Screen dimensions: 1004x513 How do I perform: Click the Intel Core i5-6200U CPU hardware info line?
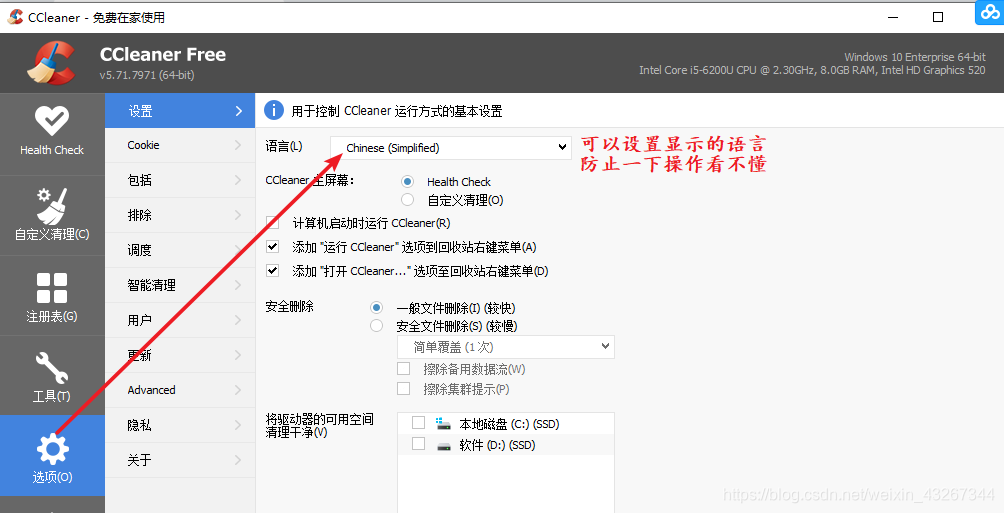click(812, 70)
